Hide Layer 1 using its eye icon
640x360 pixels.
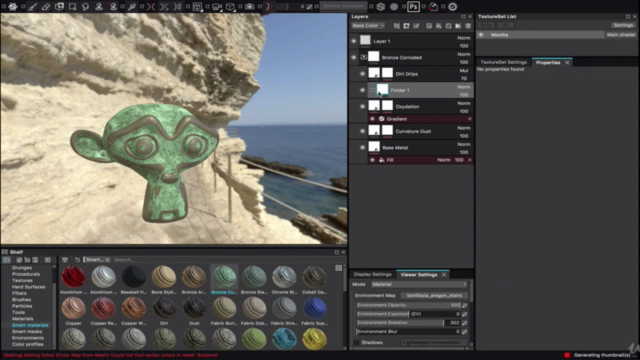click(x=354, y=41)
